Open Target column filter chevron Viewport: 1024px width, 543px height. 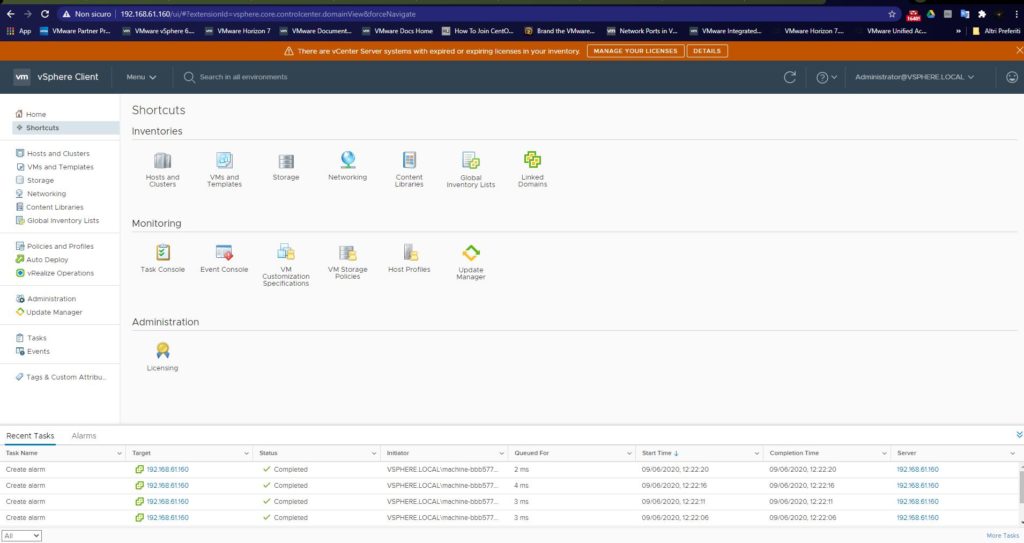point(246,453)
